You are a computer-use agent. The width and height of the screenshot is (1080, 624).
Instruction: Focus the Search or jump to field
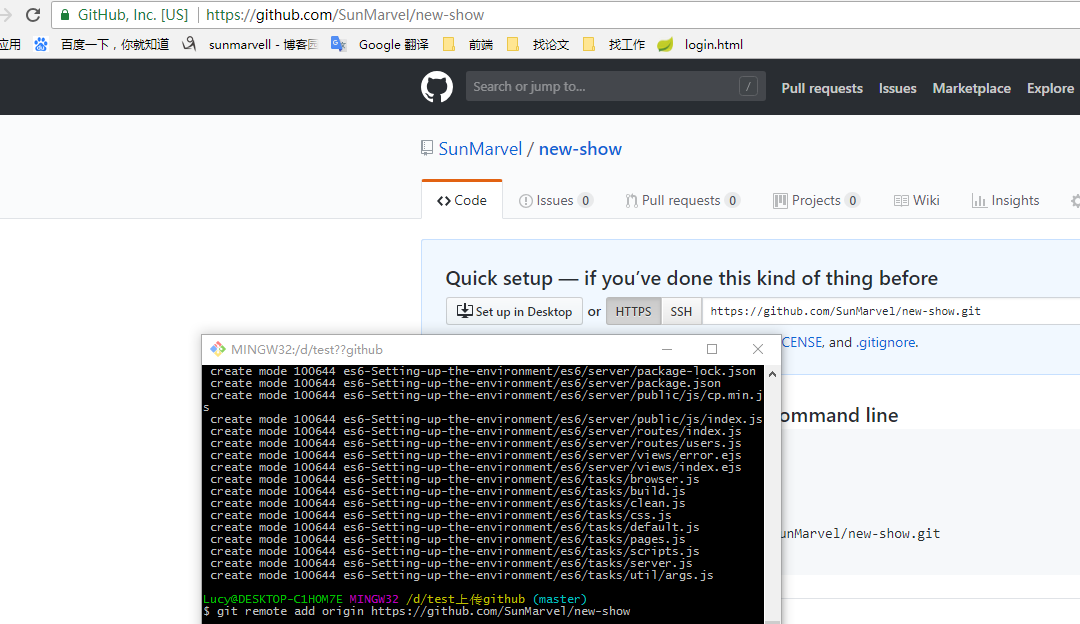[615, 87]
